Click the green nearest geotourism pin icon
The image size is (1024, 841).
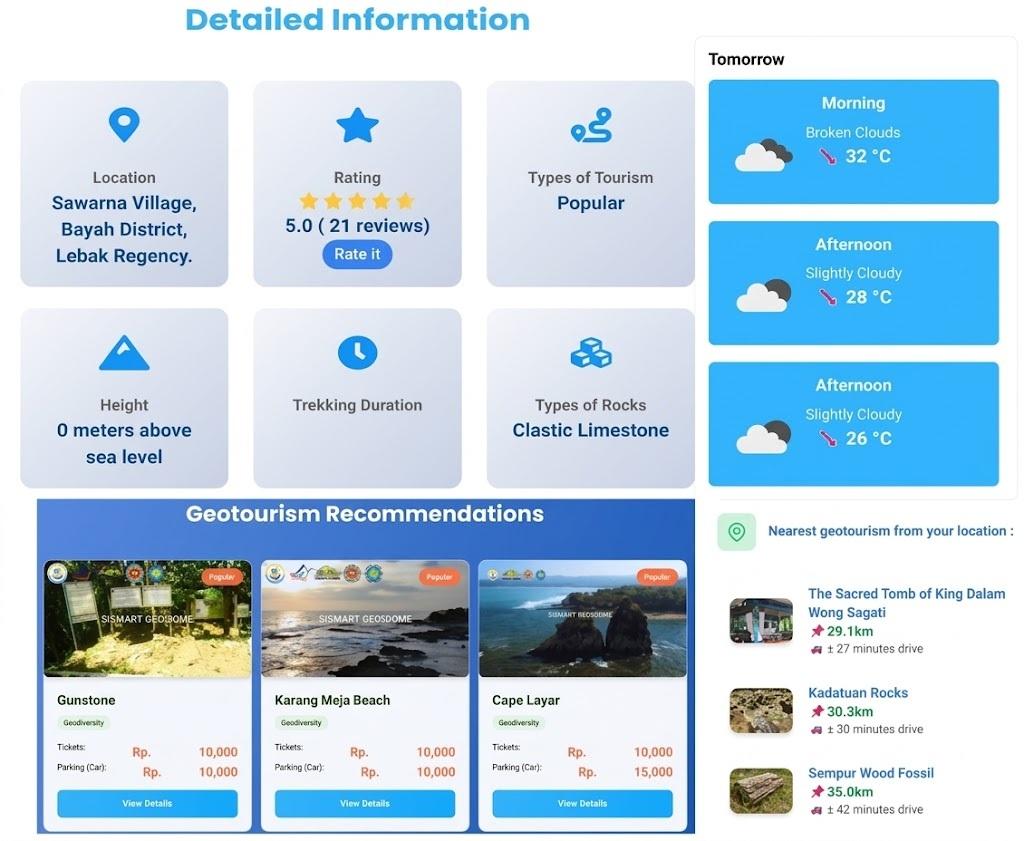(x=737, y=532)
